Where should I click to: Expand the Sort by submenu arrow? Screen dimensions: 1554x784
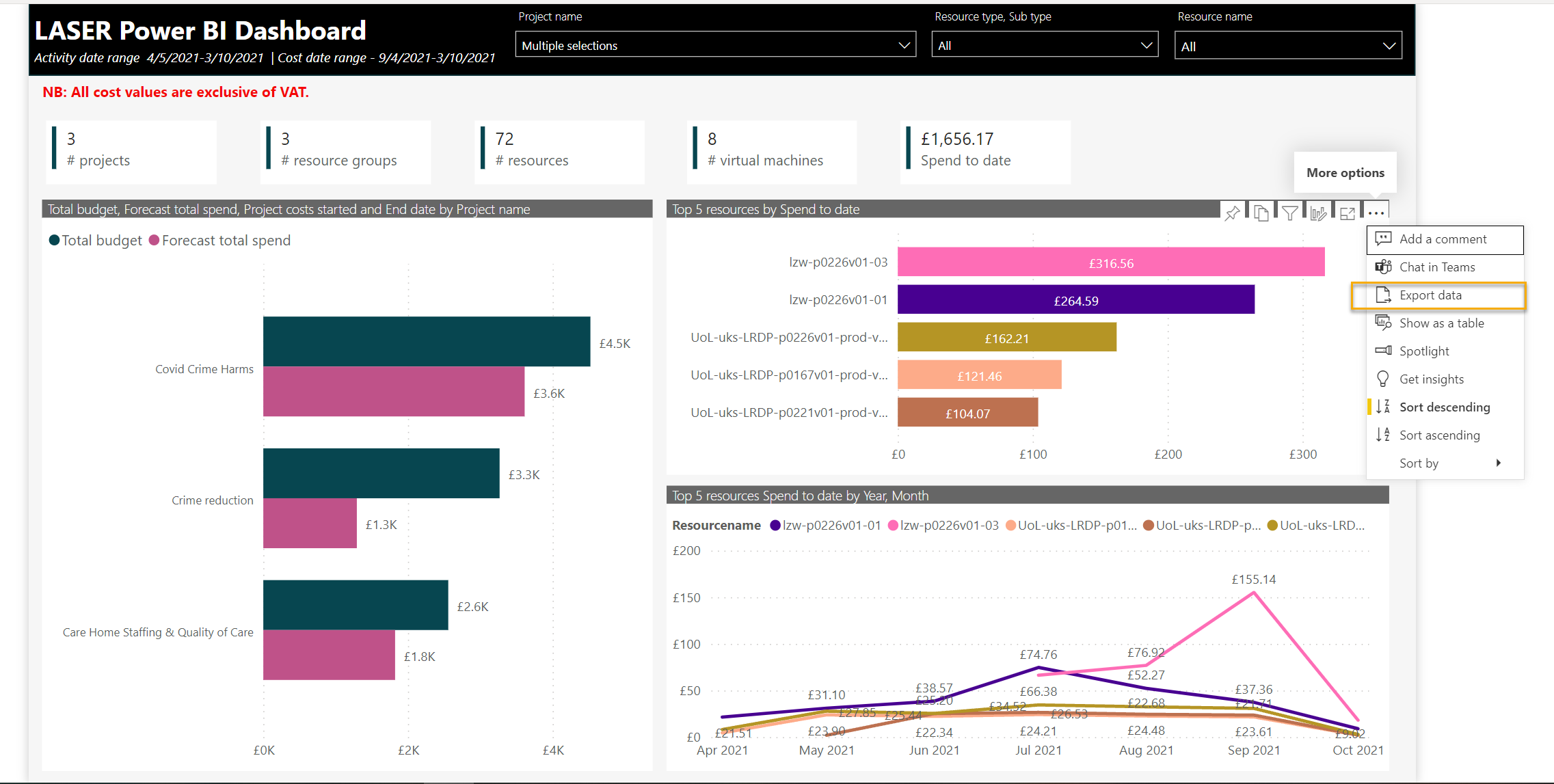point(1499,463)
